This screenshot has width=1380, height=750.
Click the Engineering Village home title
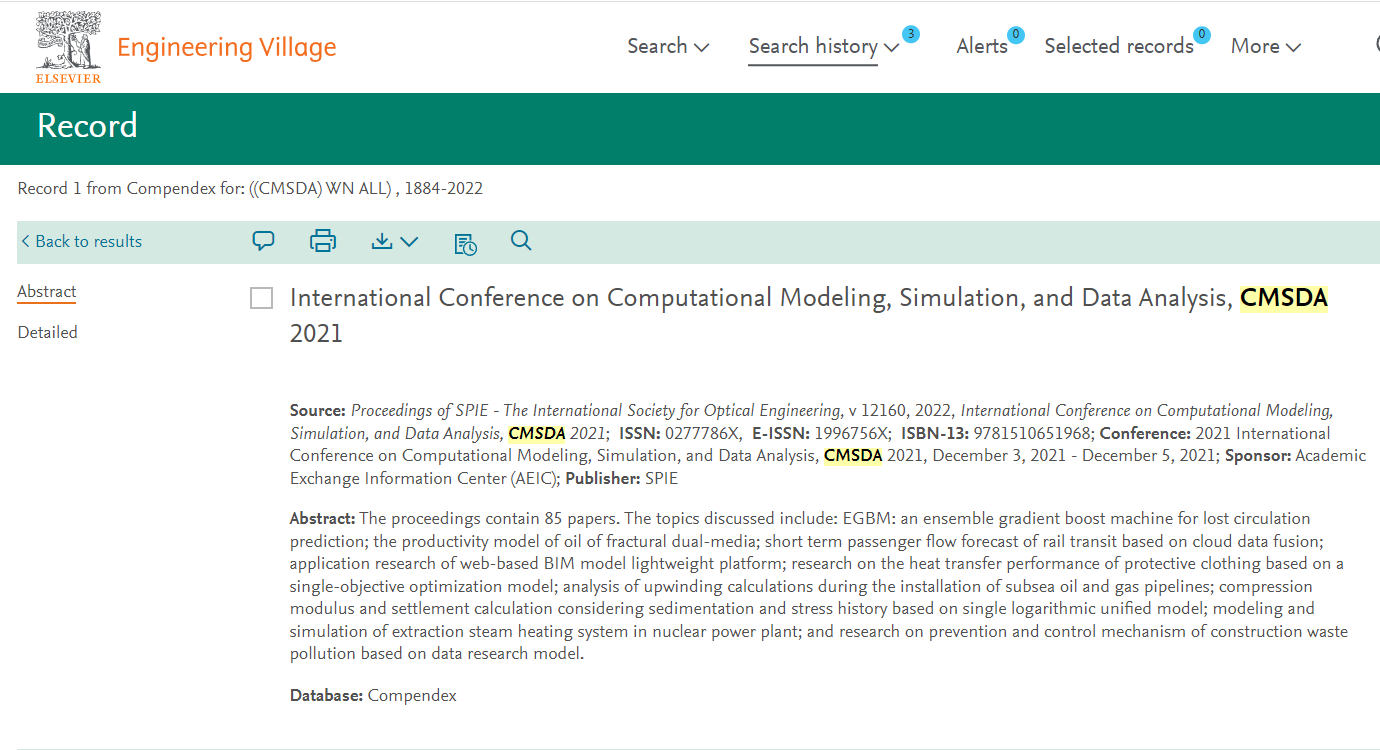226,47
